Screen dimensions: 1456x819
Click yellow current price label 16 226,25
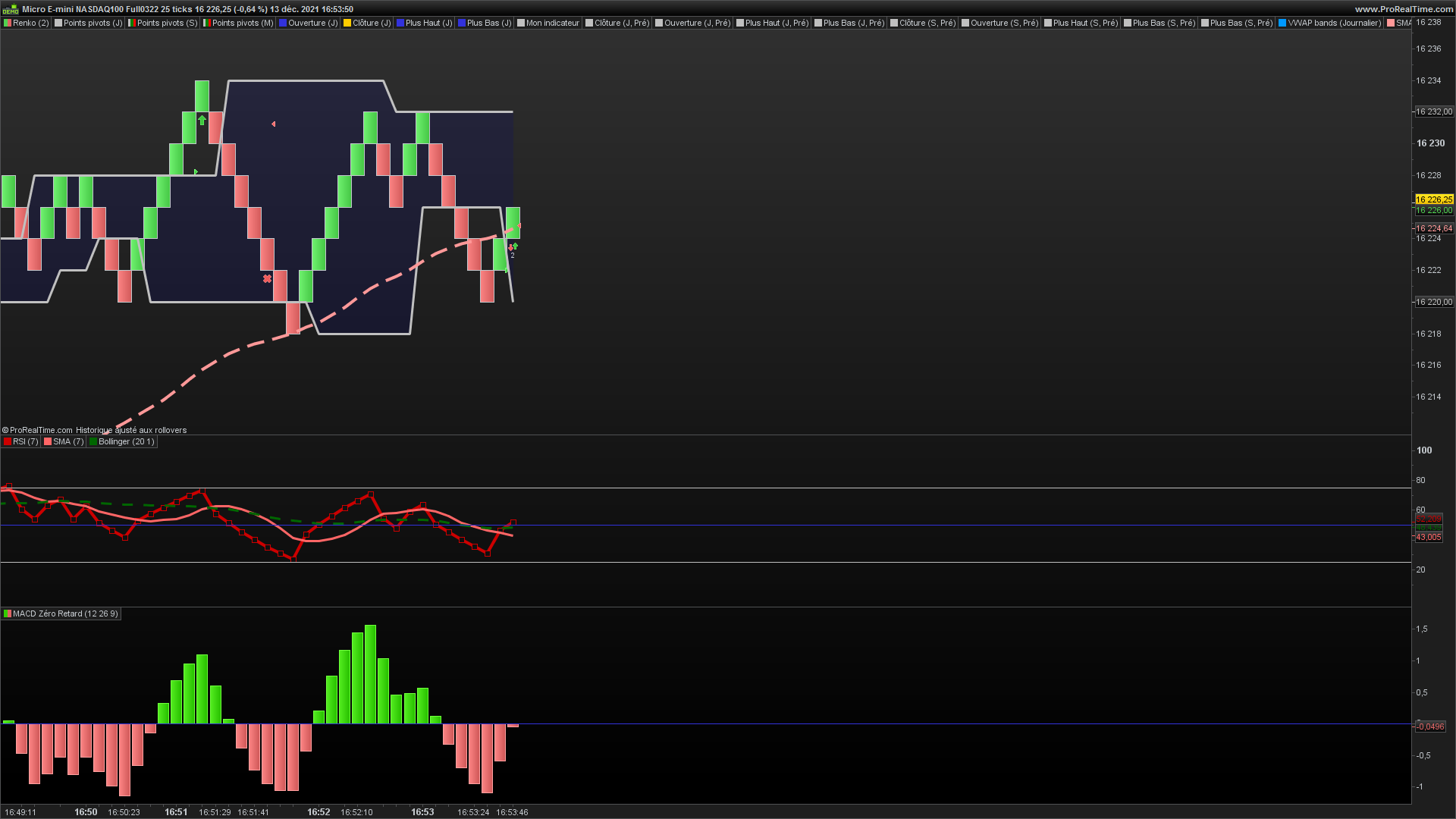[x=1434, y=199]
